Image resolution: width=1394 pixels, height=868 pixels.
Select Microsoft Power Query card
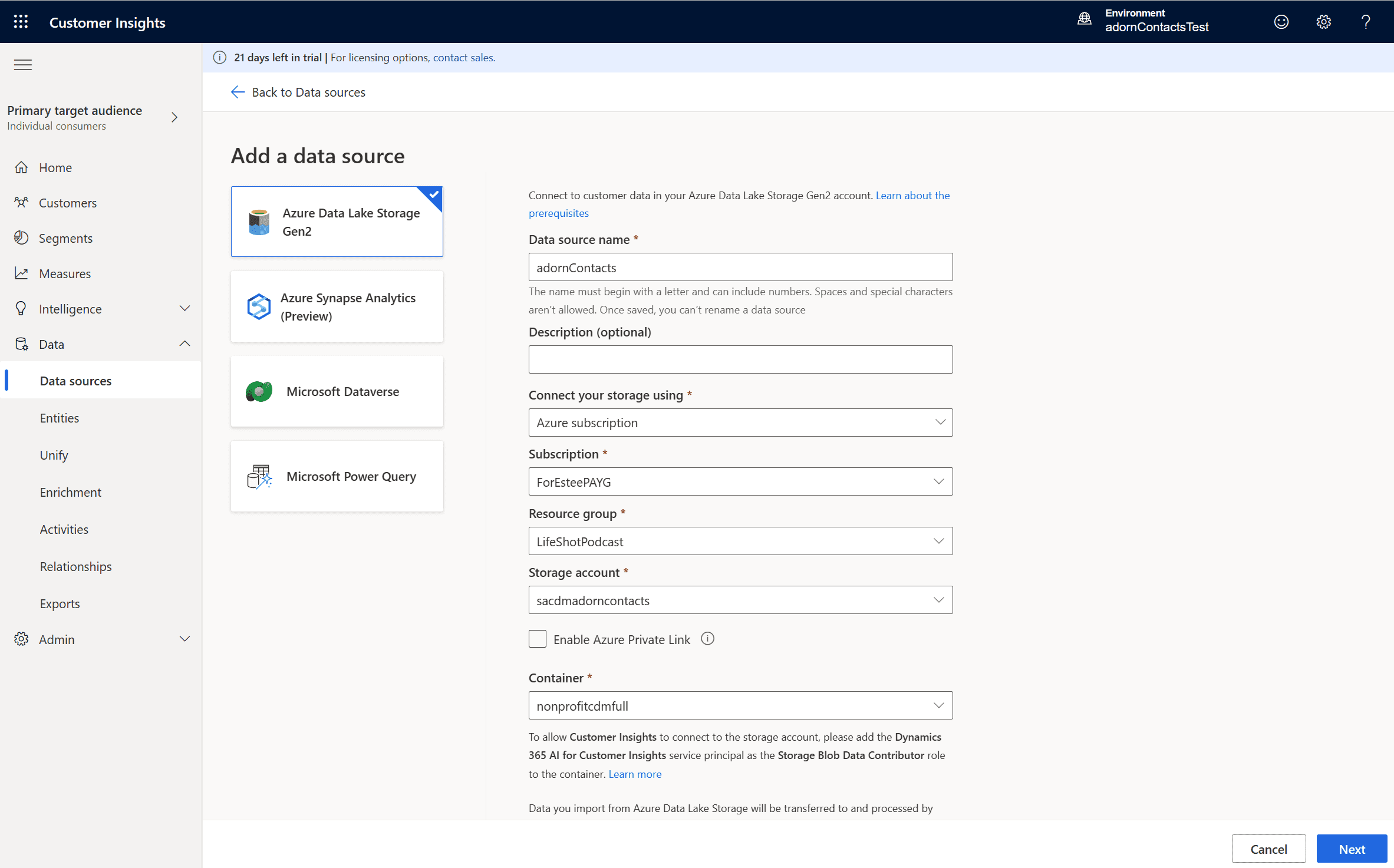click(x=337, y=476)
